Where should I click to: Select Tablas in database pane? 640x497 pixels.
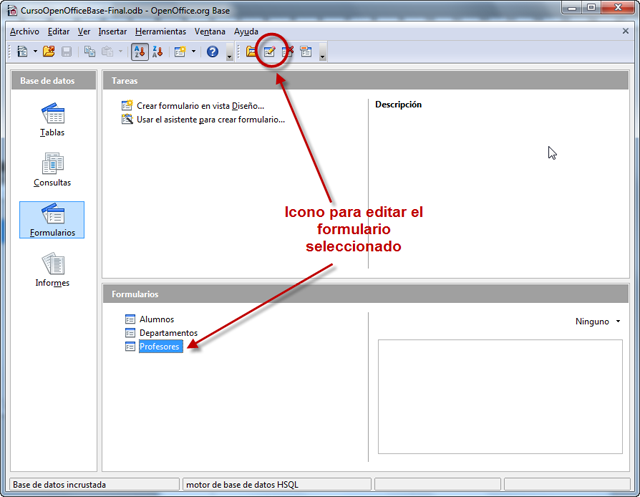[x=52, y=120]
